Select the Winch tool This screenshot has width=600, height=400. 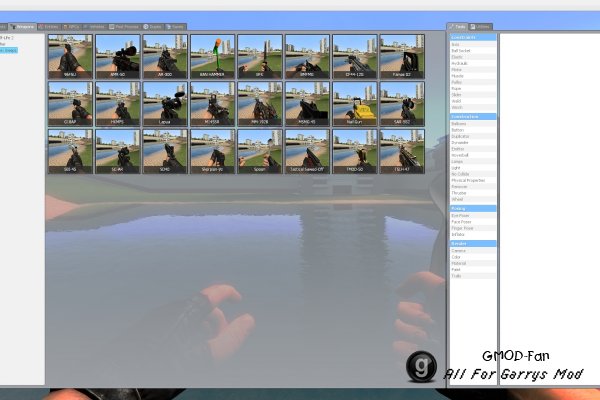pyautogui.click(x=473, y=107)
